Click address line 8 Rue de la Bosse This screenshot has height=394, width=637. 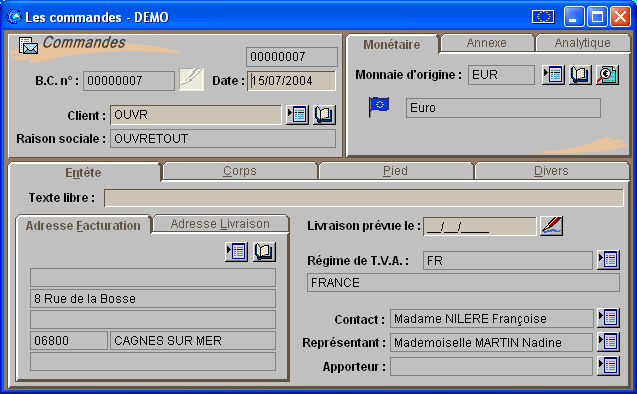pos(153,299)
